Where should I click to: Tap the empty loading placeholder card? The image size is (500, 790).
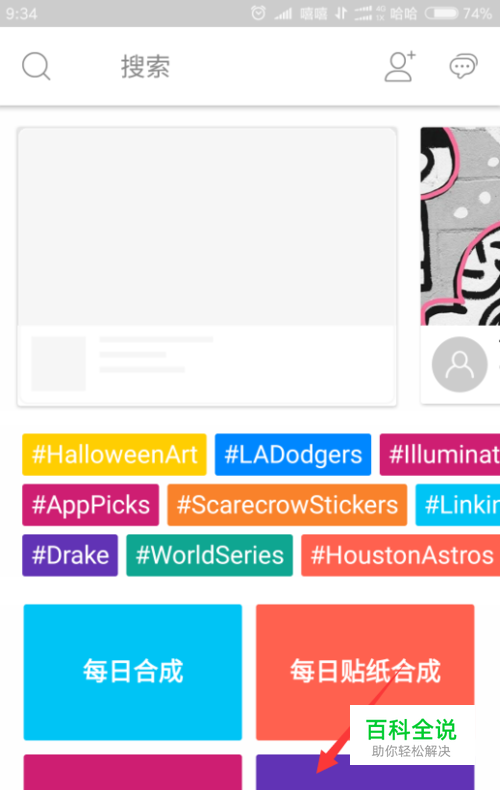(207, 267)
